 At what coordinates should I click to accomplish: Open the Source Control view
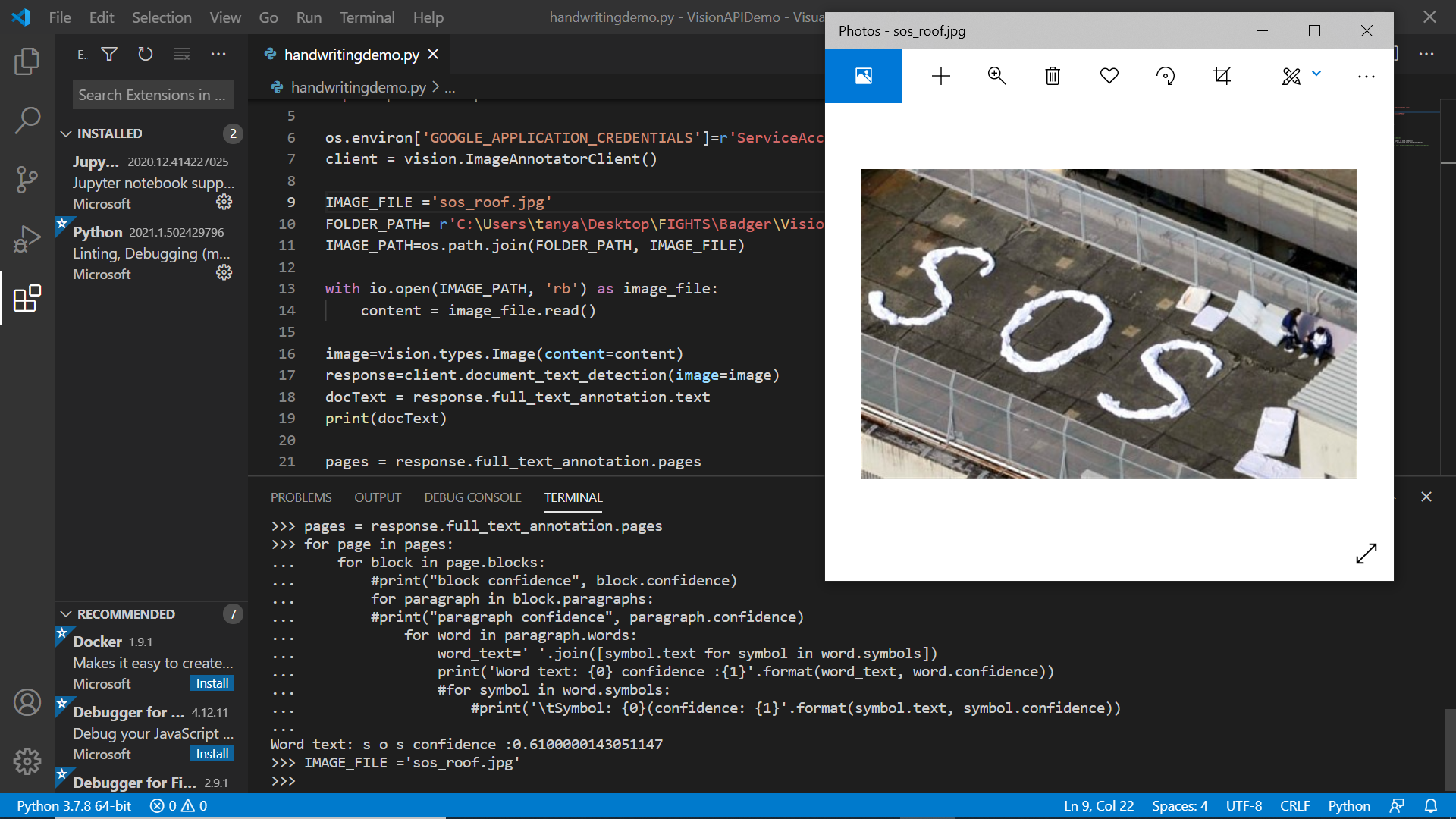pyautogui.click(x=27, y=180)
